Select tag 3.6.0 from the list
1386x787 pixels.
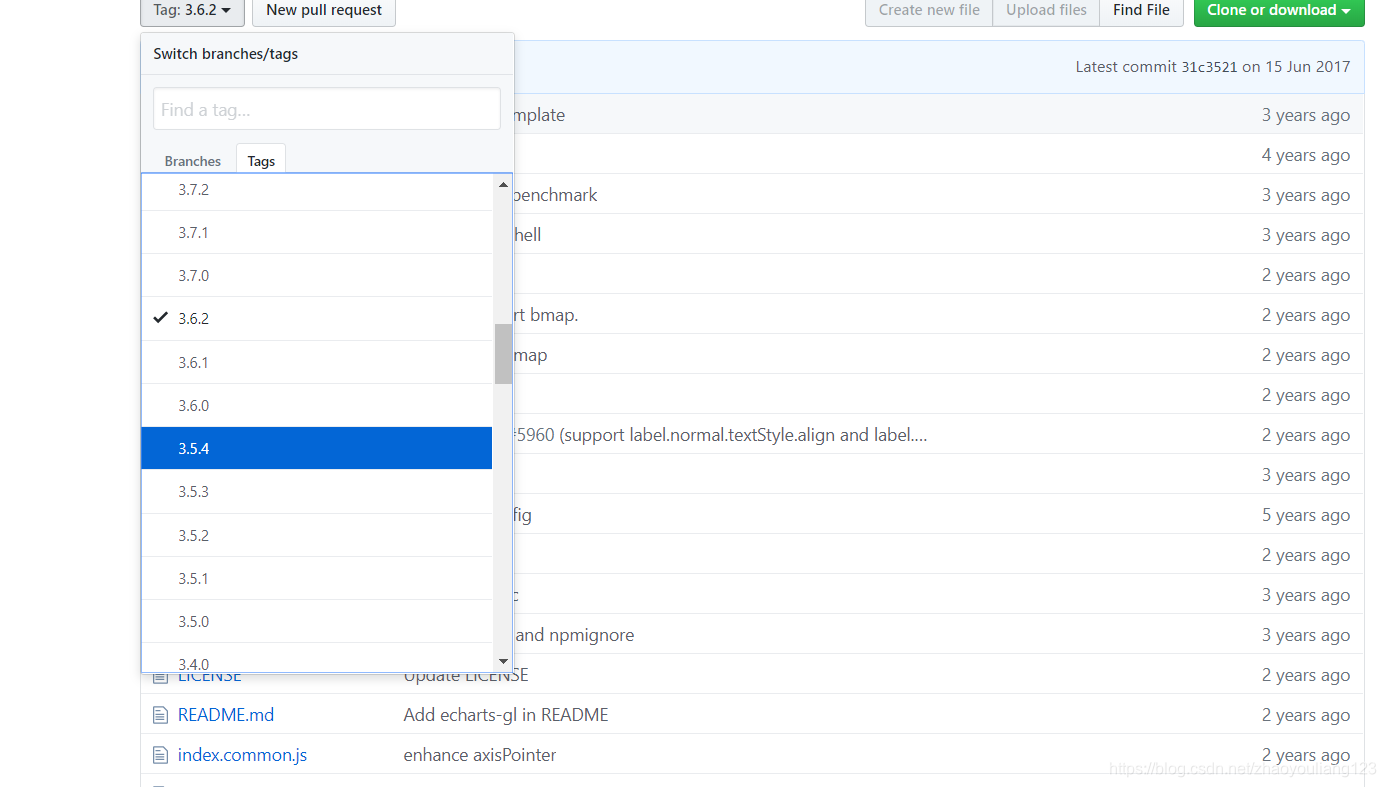[317, 405]
